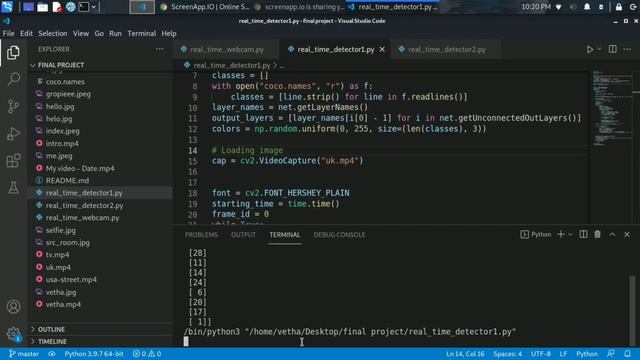The height and width of the screenshot is (360, 640).
Task: Click the terminal vertical scrollbar
Action: click(x=632, y=311)
